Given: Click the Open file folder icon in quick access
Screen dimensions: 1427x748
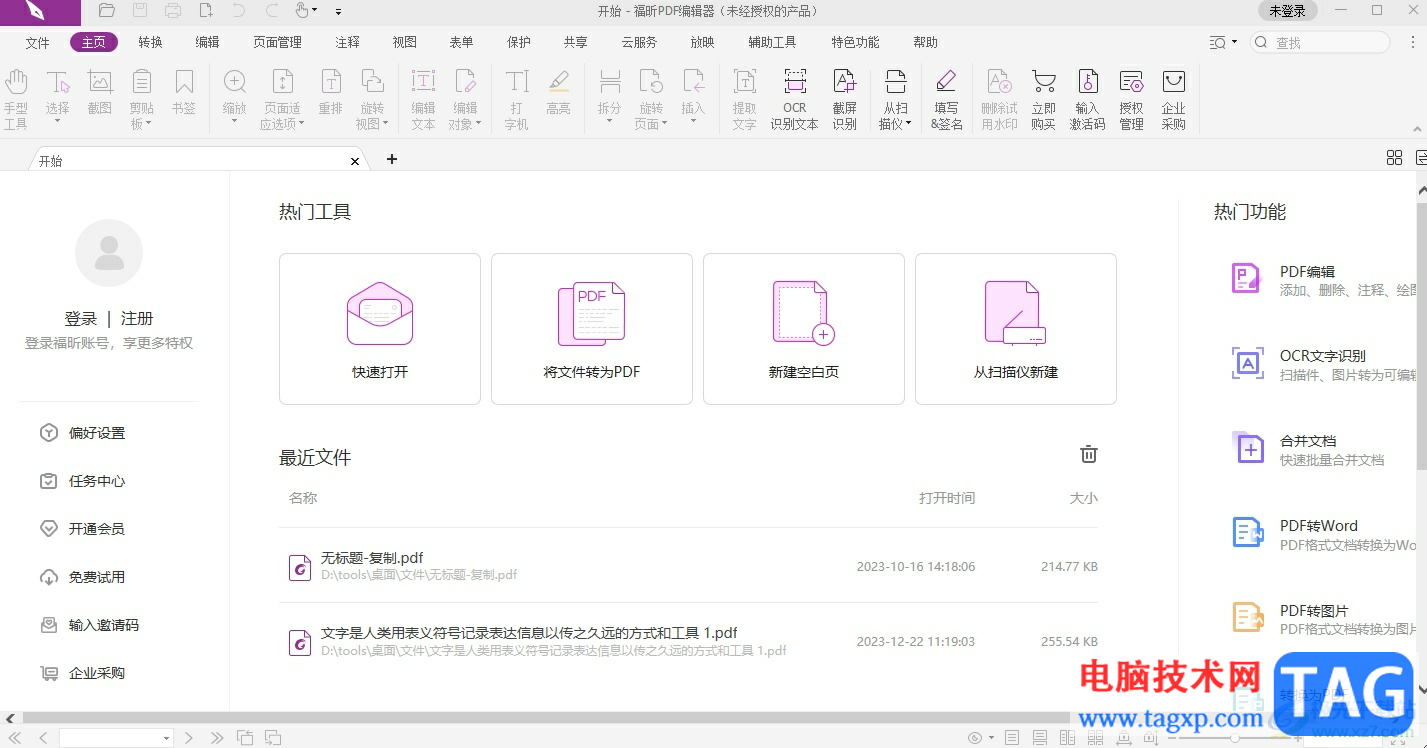Looking at the screenshot, I should (107, 11).
